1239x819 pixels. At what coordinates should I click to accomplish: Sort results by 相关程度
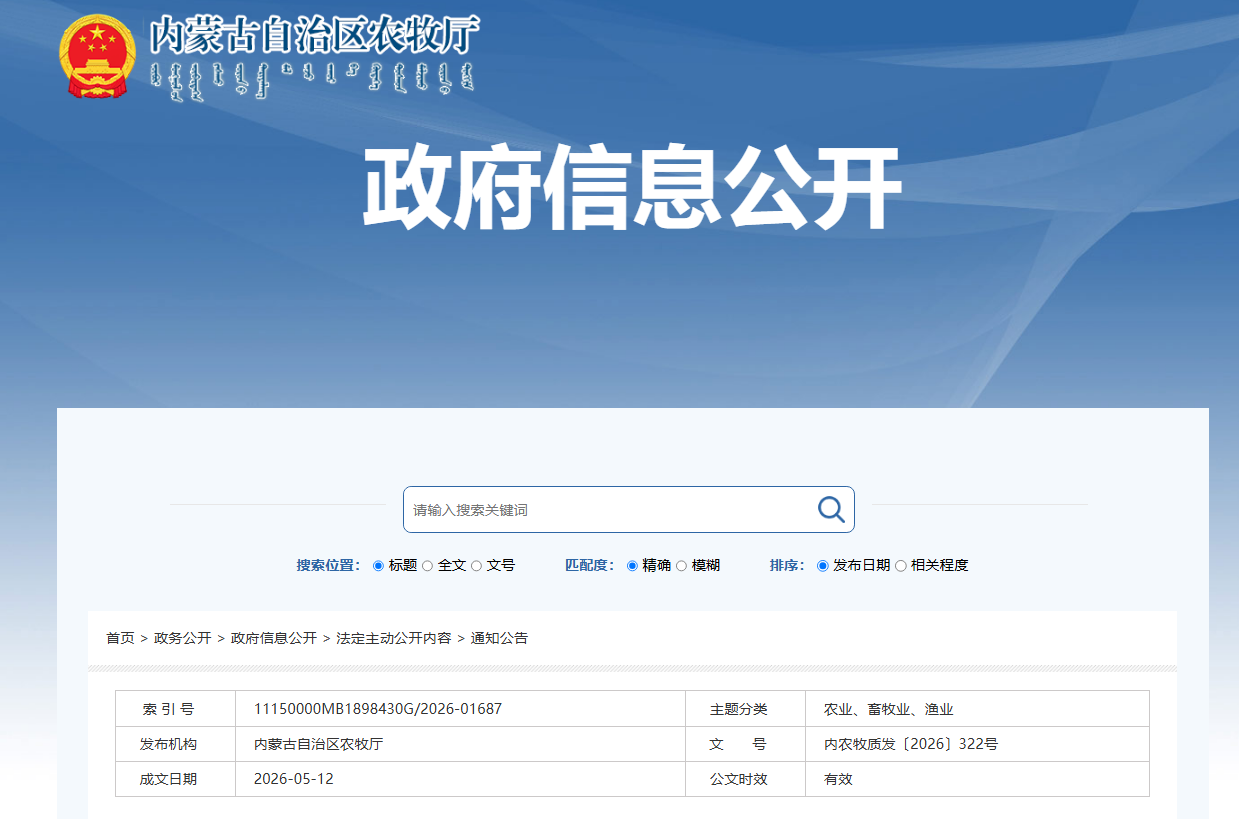(900, 566)
